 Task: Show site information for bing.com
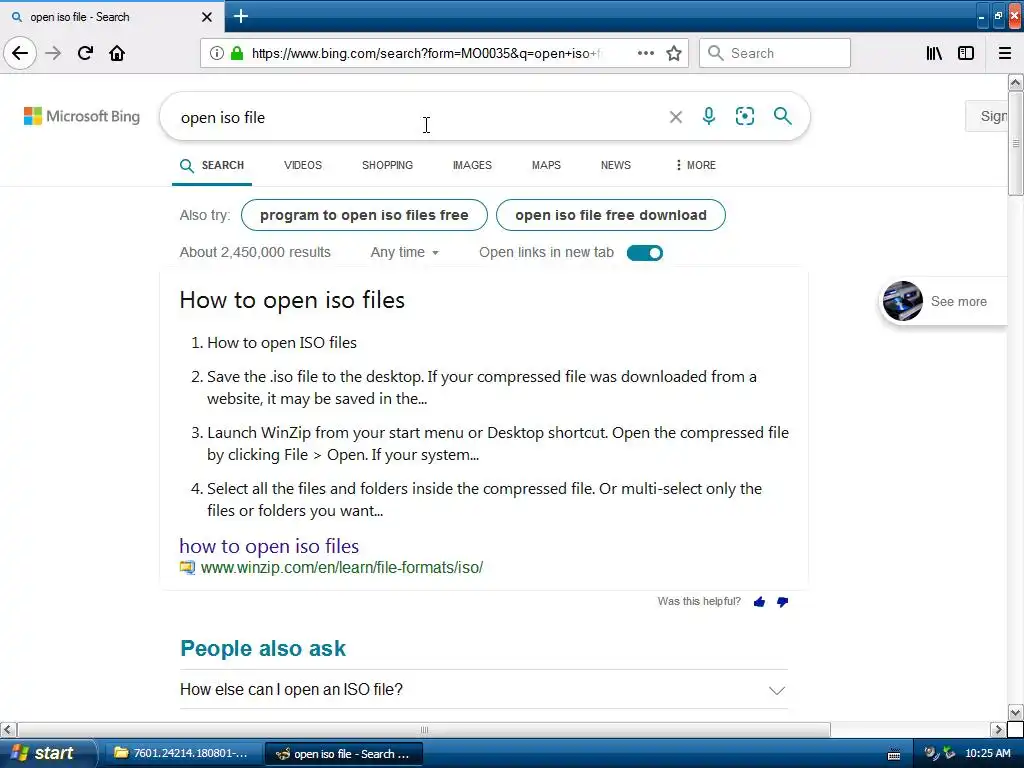pyautogui.click(x=217, y=53)
